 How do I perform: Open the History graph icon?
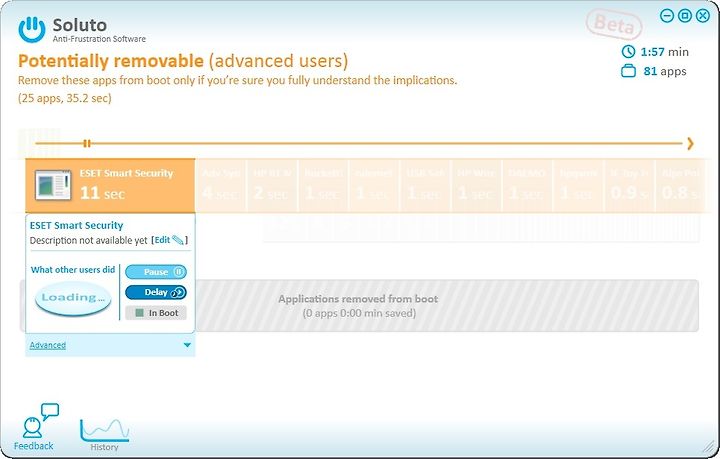point(105,431)
